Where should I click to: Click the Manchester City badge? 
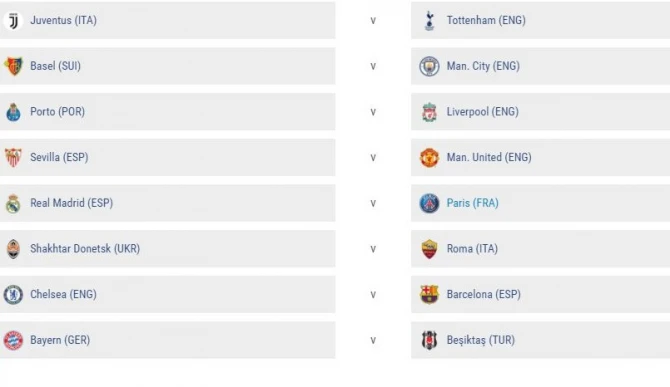tap(429, 66)
